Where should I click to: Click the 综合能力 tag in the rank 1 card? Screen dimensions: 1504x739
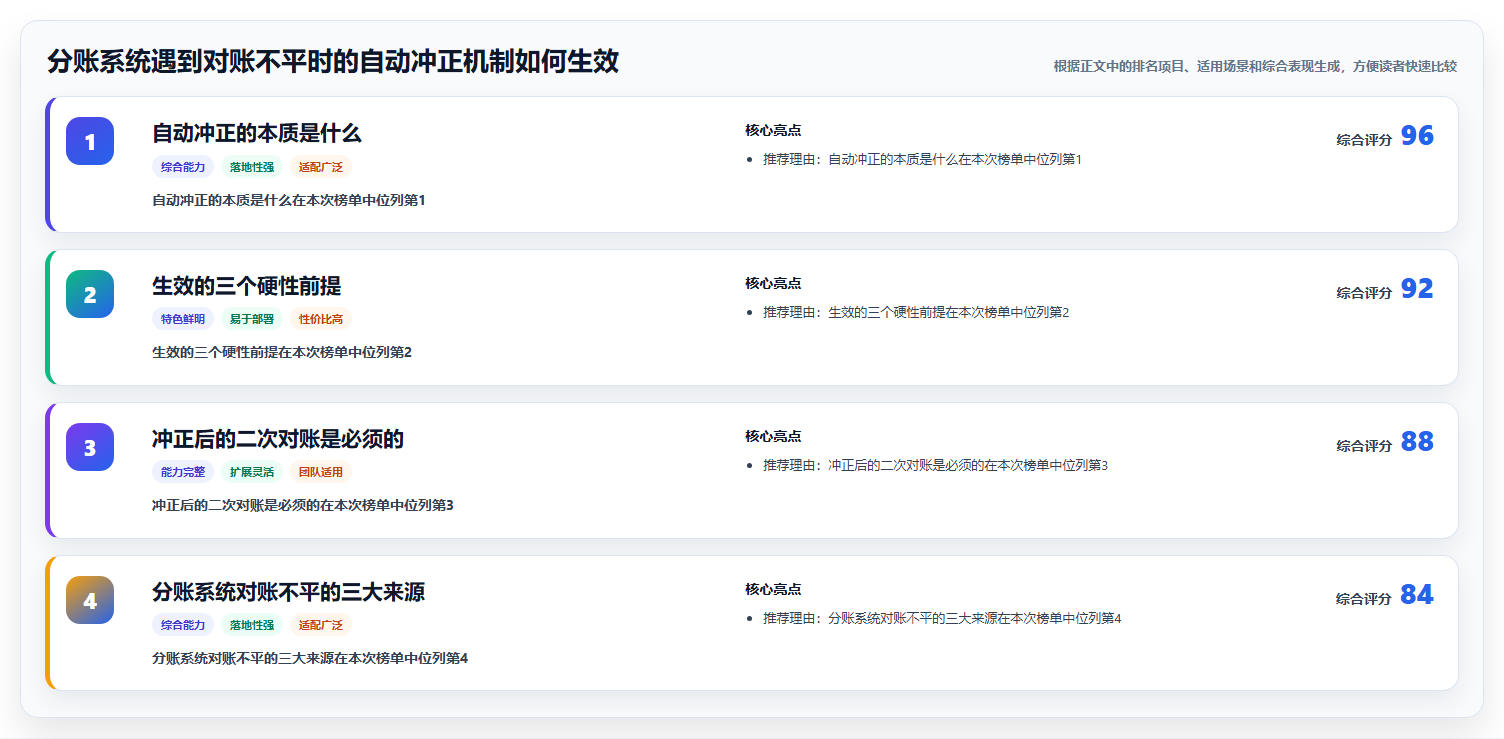tap(183, 167)
